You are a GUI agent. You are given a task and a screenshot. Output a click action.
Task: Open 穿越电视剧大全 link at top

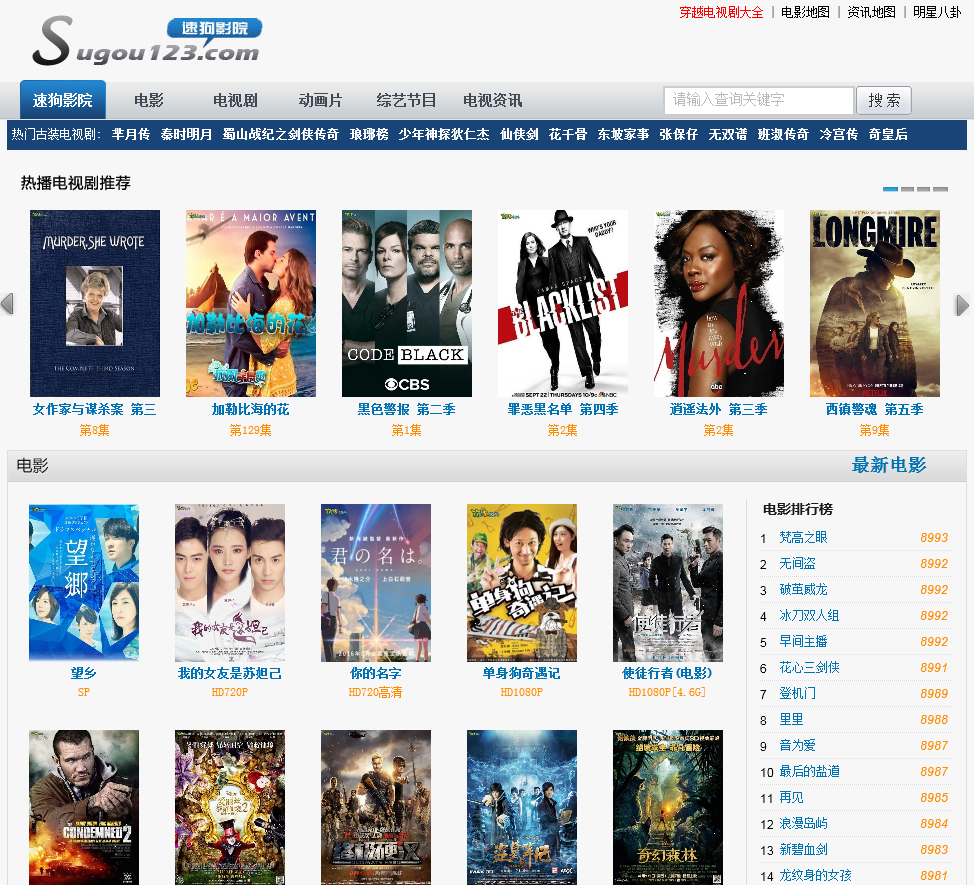point(721,12)
